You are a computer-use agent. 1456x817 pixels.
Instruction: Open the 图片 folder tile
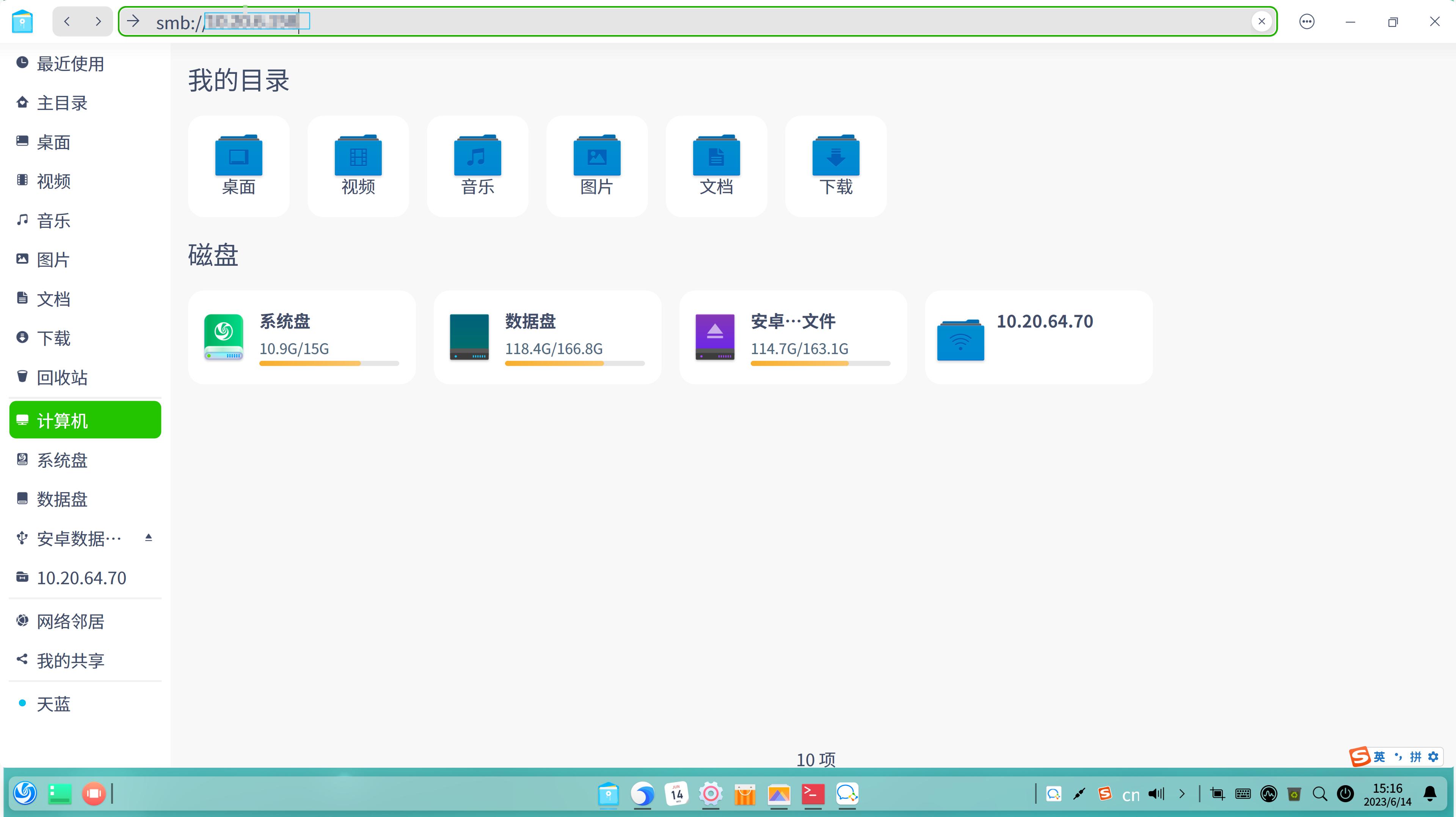point(597,166)
